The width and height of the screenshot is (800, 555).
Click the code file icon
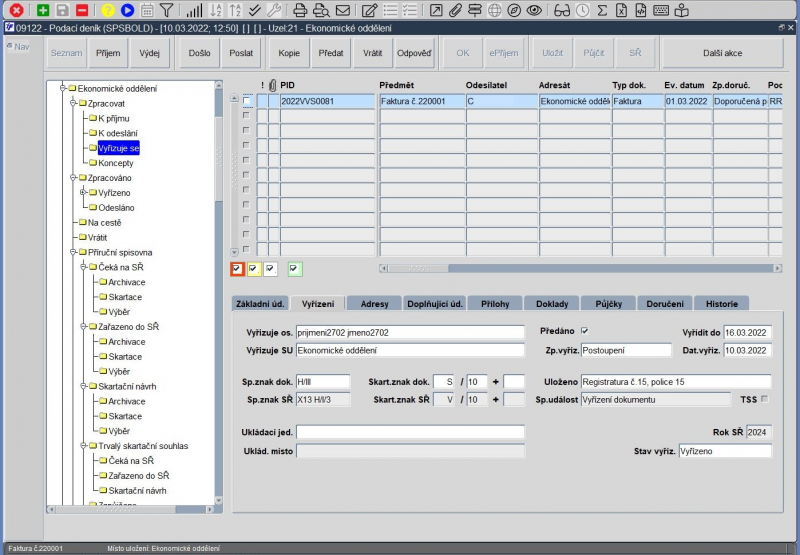point(641,10)
